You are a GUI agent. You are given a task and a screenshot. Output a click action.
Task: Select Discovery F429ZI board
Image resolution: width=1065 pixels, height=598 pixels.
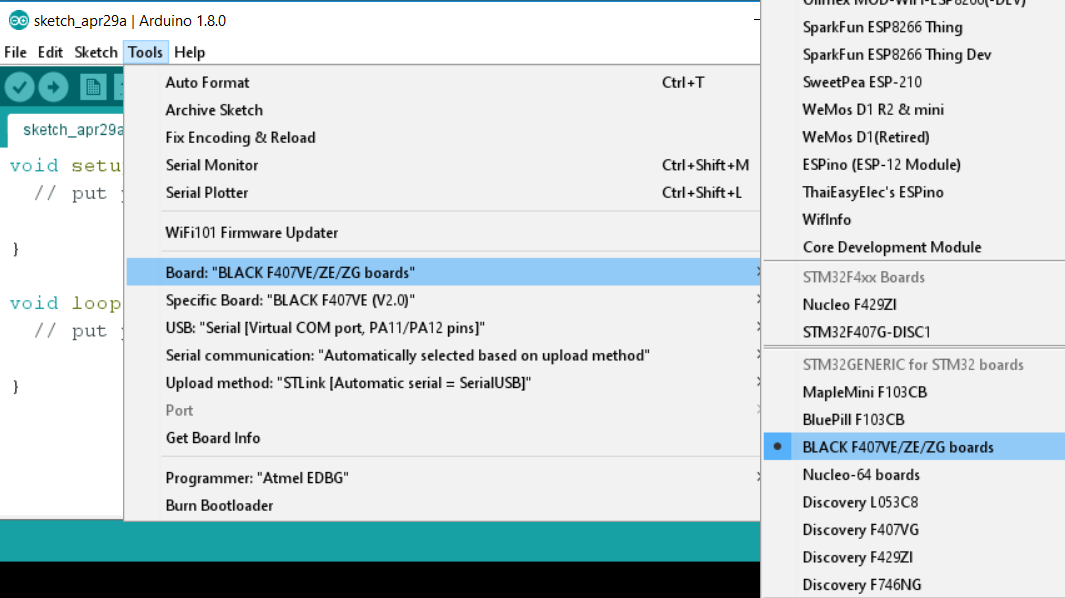click(914, 557)
